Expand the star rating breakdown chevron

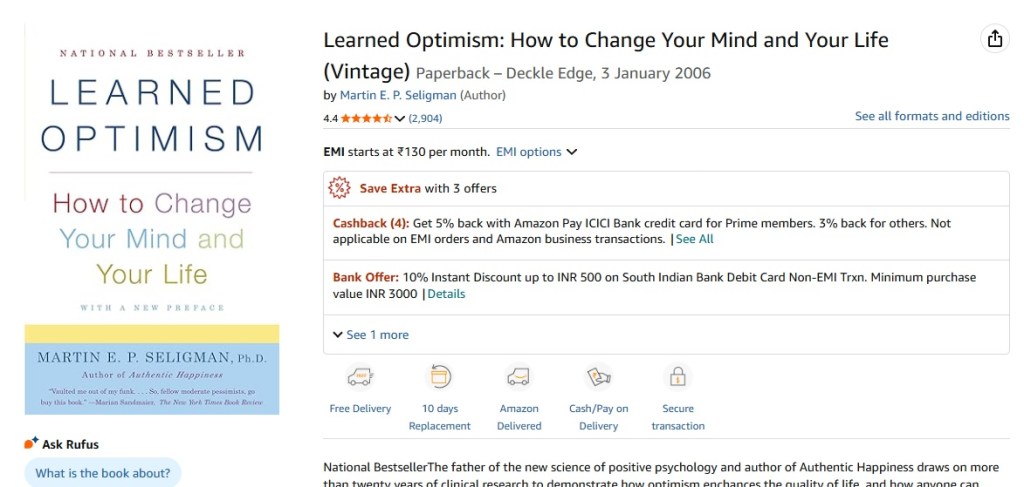tap(400, 118)
